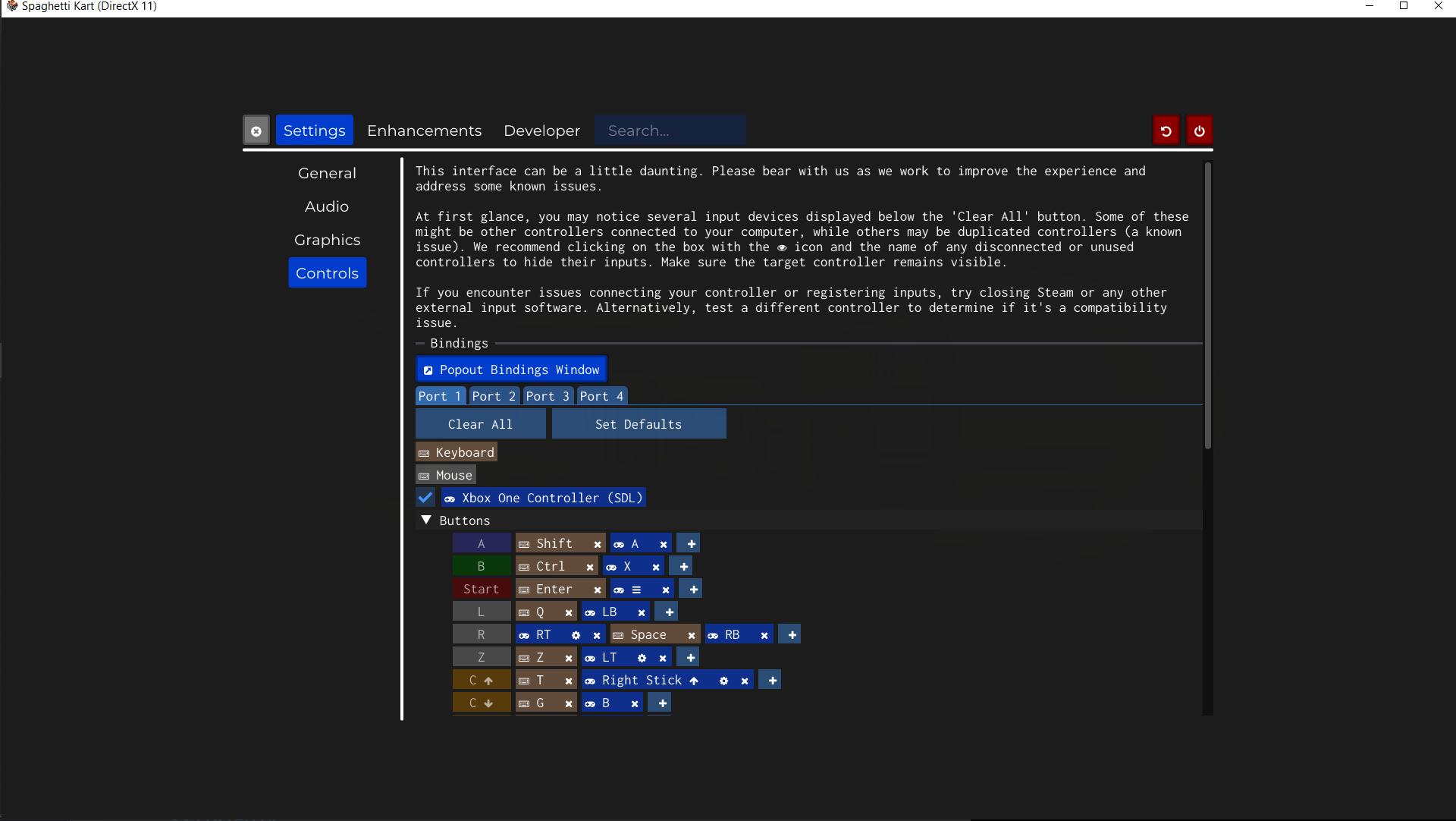Viewport: 1456px width, 821px height.
Task: Click the Right Stick up binding
Action: (x=649, y=681)
